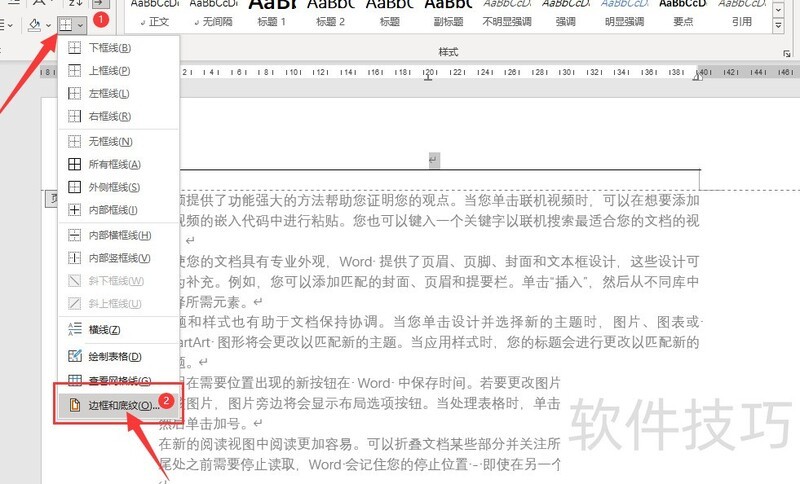800x484 pixels.
Task: Insert 横线(Z) horizontal line
Action: click(119, 329)
